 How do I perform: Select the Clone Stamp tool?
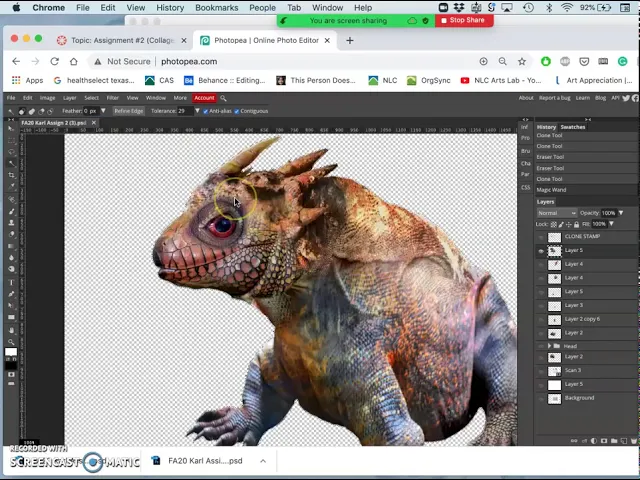(x=11, y=222)
